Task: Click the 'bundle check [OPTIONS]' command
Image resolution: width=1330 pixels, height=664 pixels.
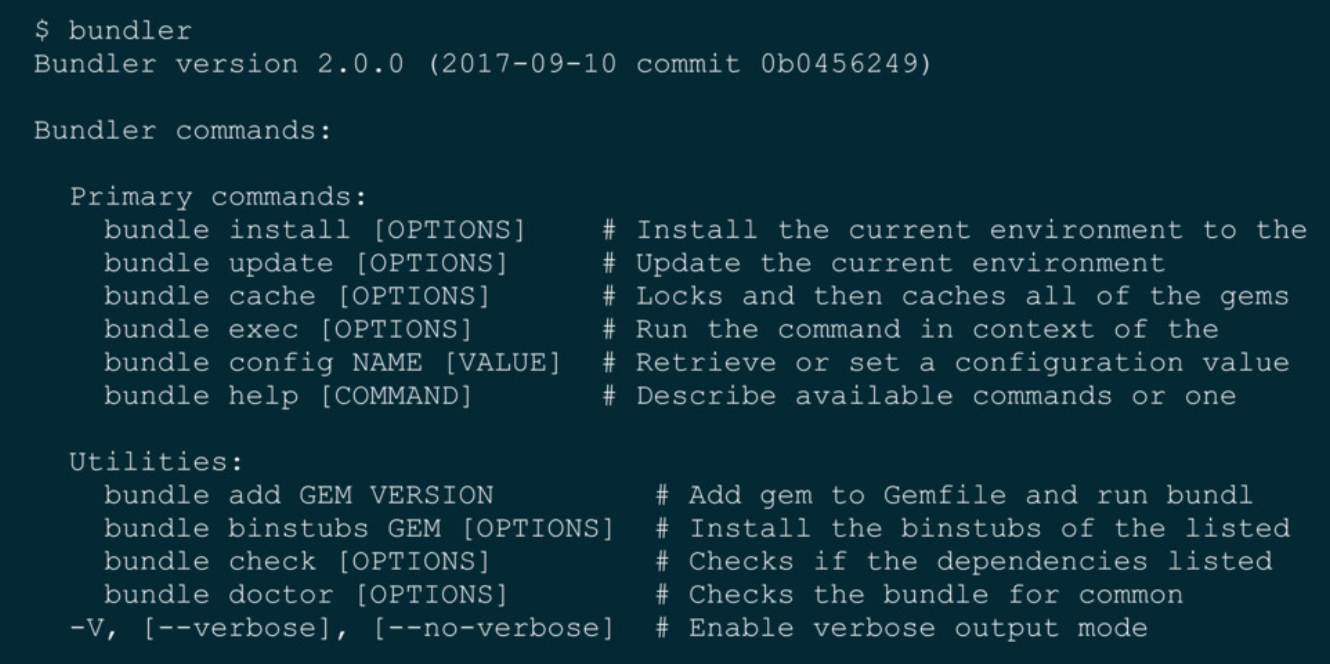Action: pyautogui.click(x=297, y=561)
